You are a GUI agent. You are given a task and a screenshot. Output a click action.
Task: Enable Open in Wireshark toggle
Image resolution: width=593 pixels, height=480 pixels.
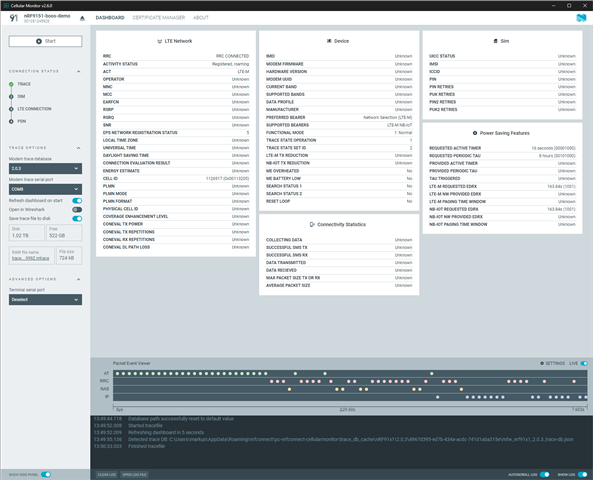pyautogui.click(x=77, y=210)
